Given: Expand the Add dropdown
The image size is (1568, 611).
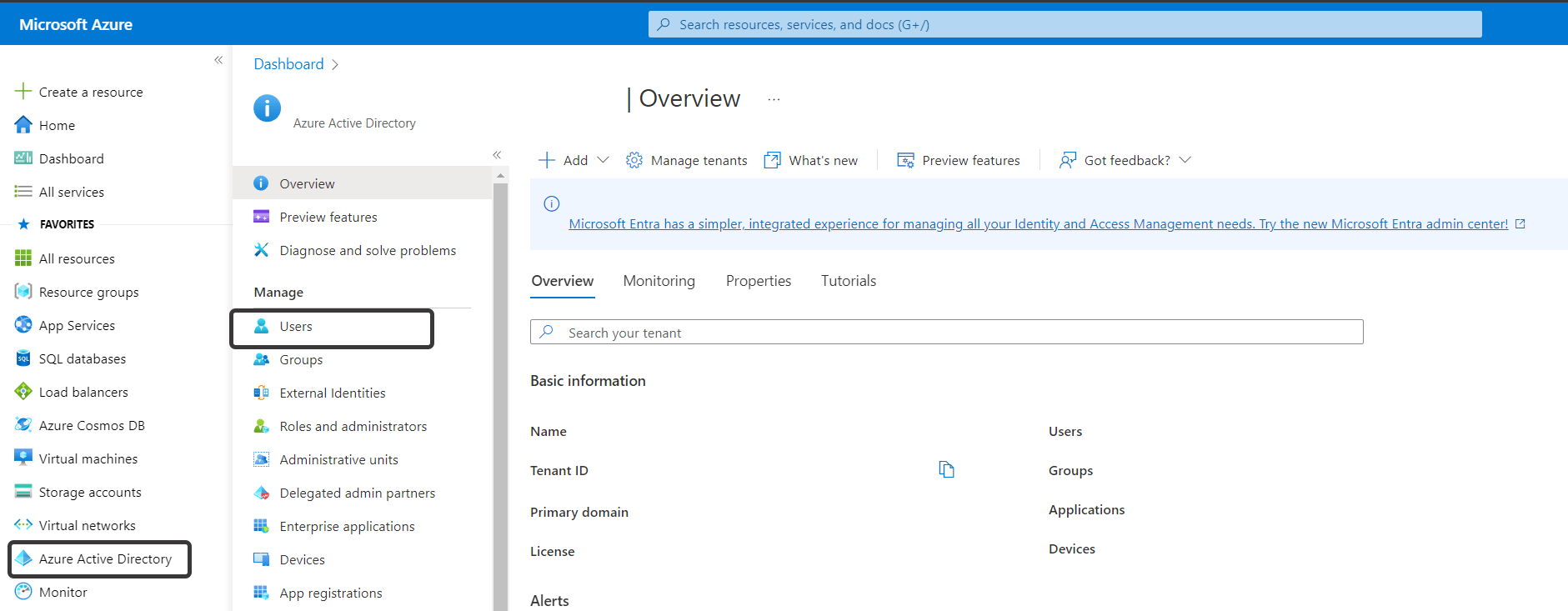Looking at the screenshot, I should [x=604, y=159].
